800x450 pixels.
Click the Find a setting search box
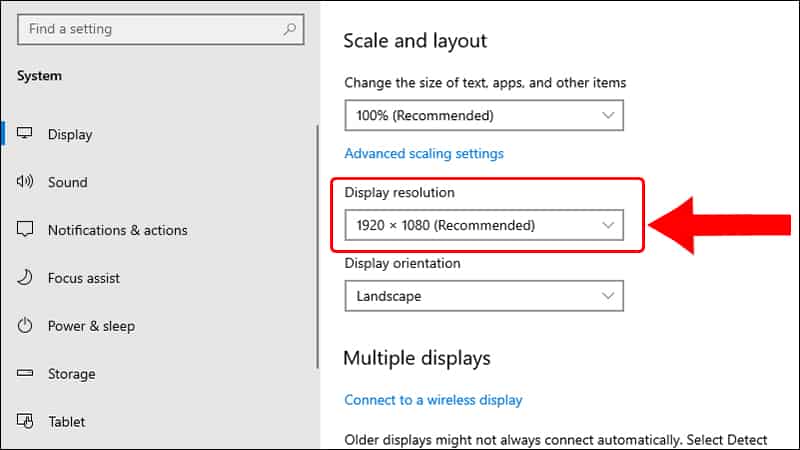click(x=150, y=29)
